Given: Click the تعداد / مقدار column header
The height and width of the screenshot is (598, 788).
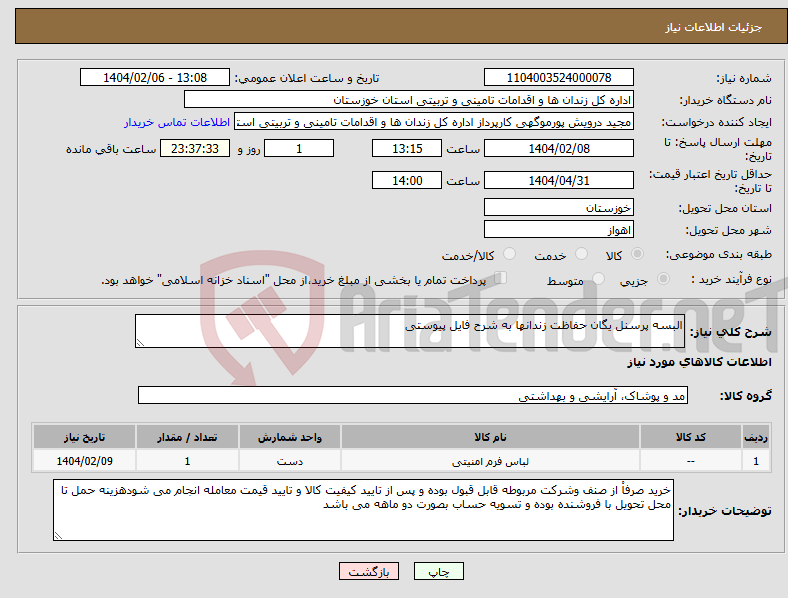Looking at the screenshot, I should 187,437.
